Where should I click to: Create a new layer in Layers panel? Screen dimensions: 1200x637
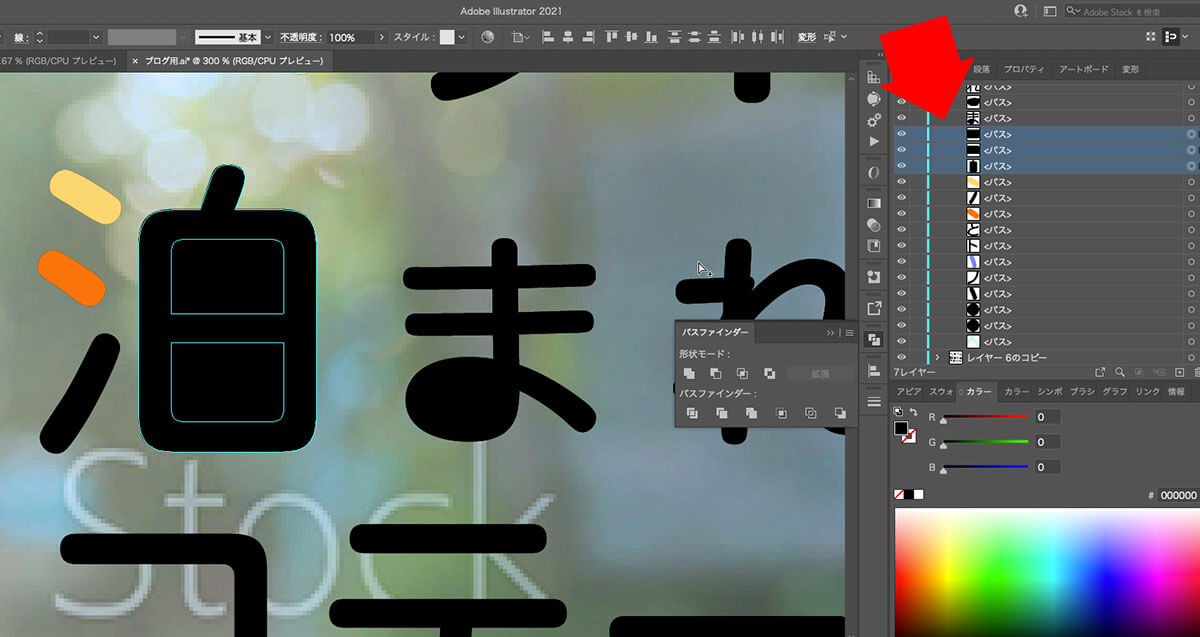tap(1179, 372)
